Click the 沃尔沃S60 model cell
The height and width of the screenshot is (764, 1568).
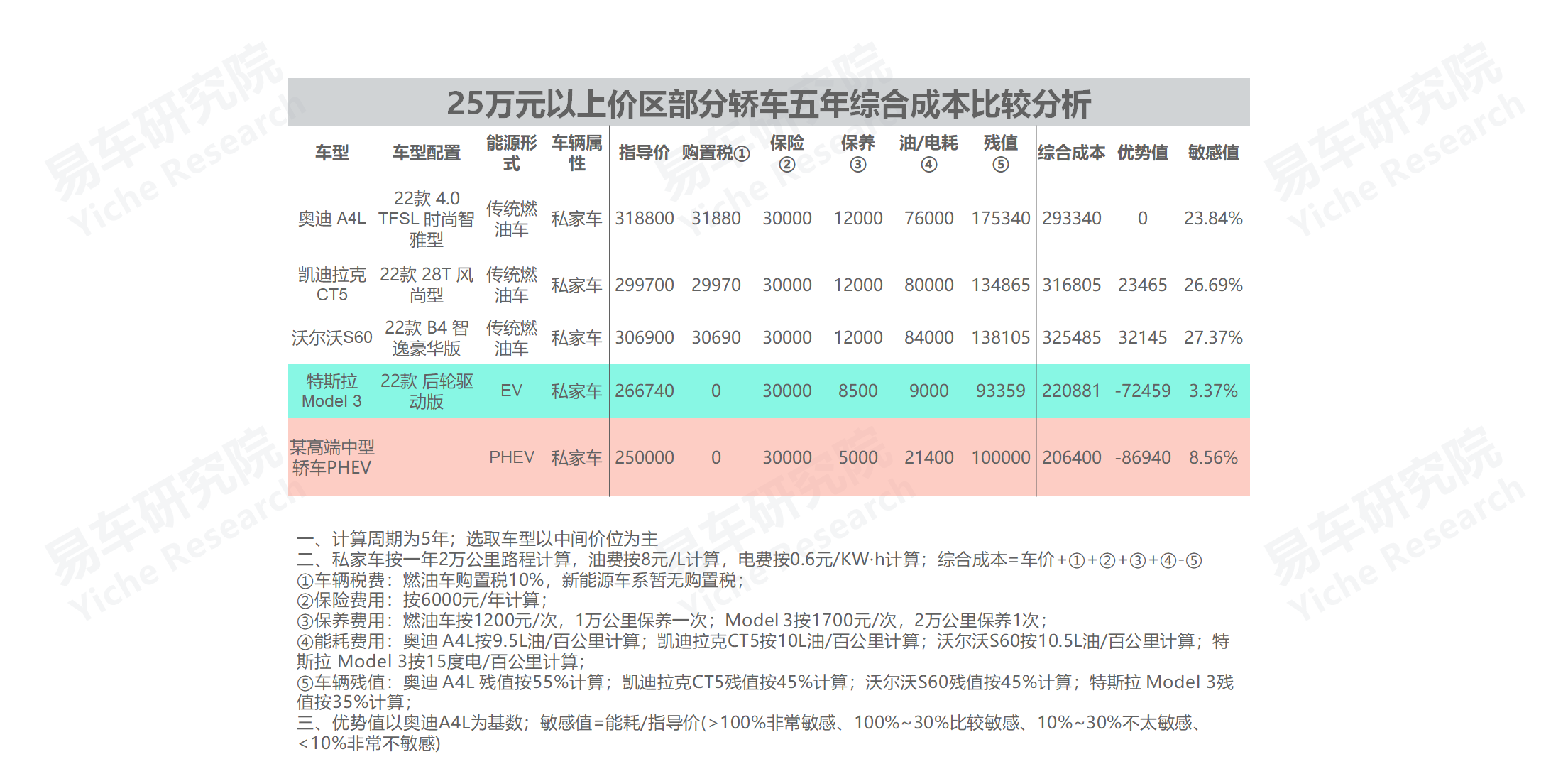(x=332, y=338)
